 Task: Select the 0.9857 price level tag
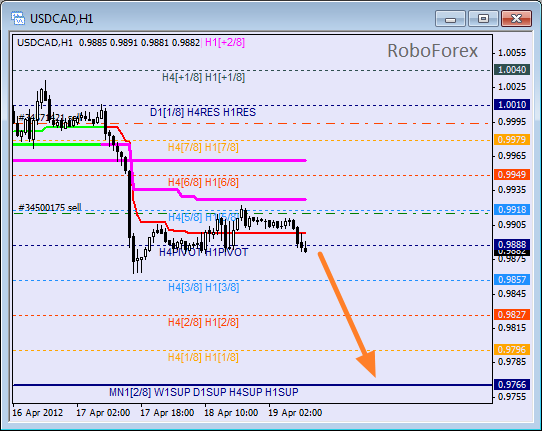click(x=512, y=279)
